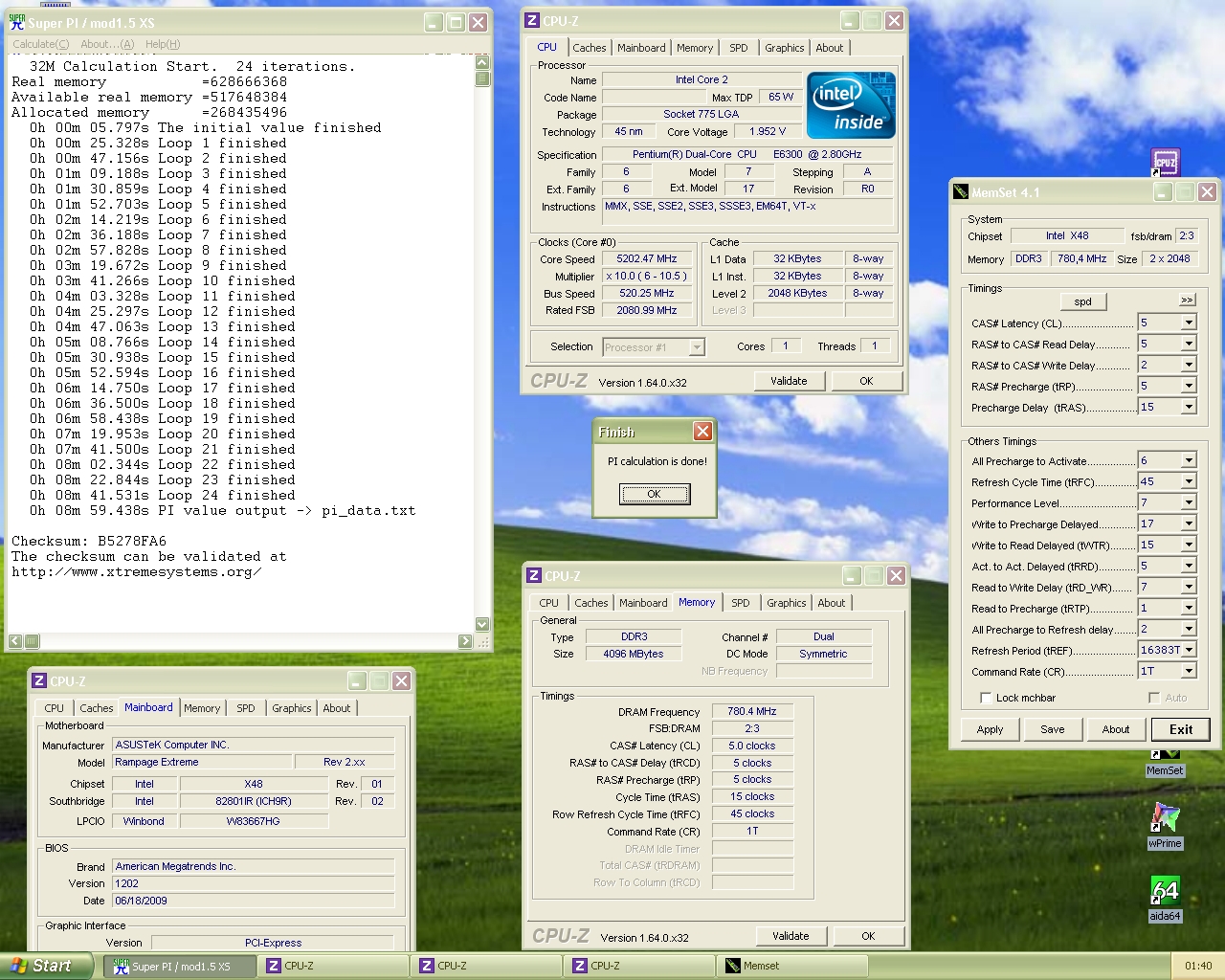Enable the Lock mchbar checkbox

[986, 698]
